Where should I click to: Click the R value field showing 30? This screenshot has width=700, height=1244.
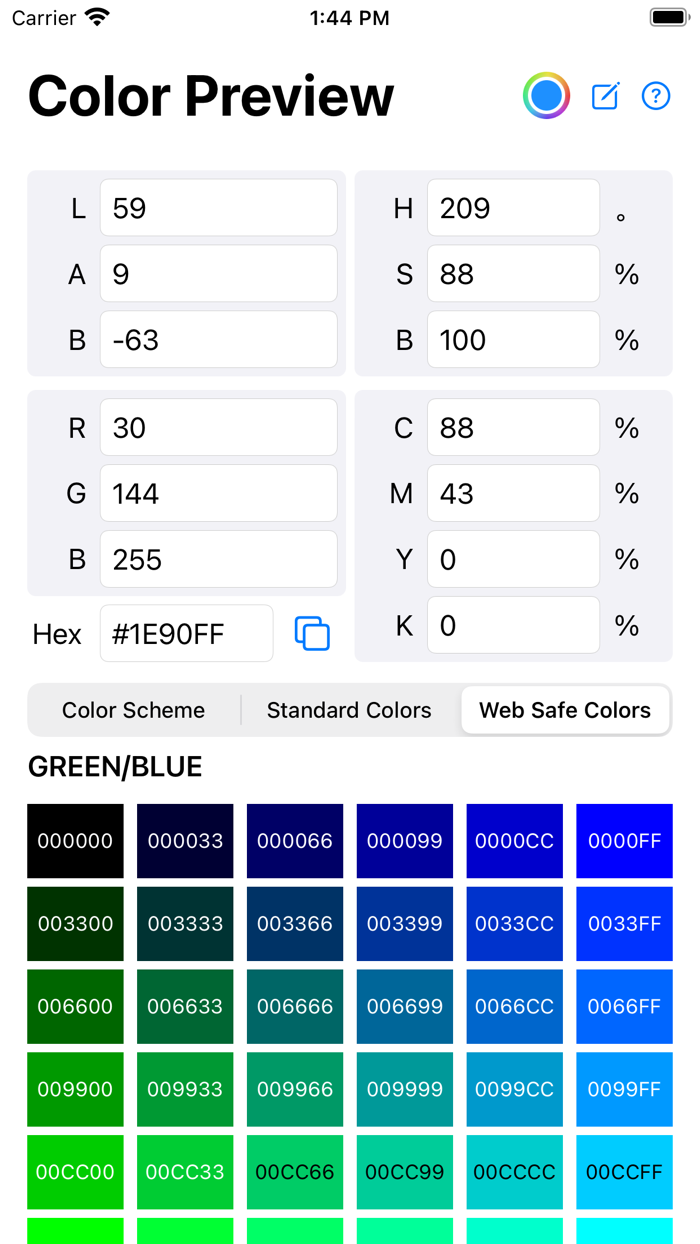click(x=218, y=427)
